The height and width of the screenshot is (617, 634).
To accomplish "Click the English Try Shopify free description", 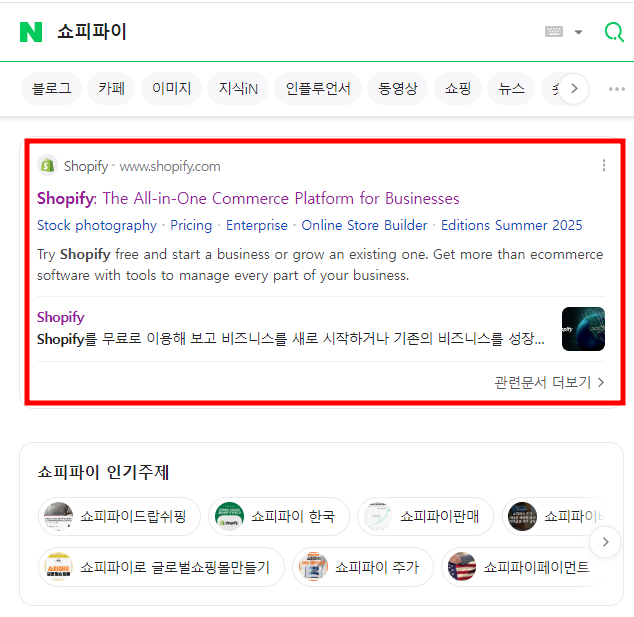I will [320, 265].
